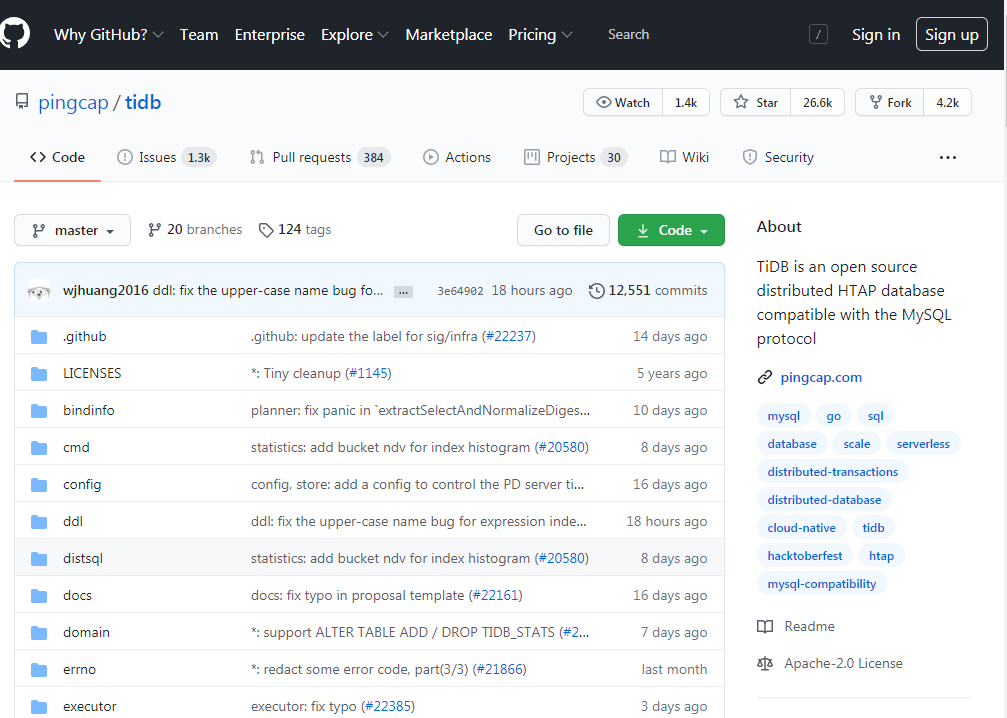
Task: Click the Watch button
Action: click(x=623, y=103)
